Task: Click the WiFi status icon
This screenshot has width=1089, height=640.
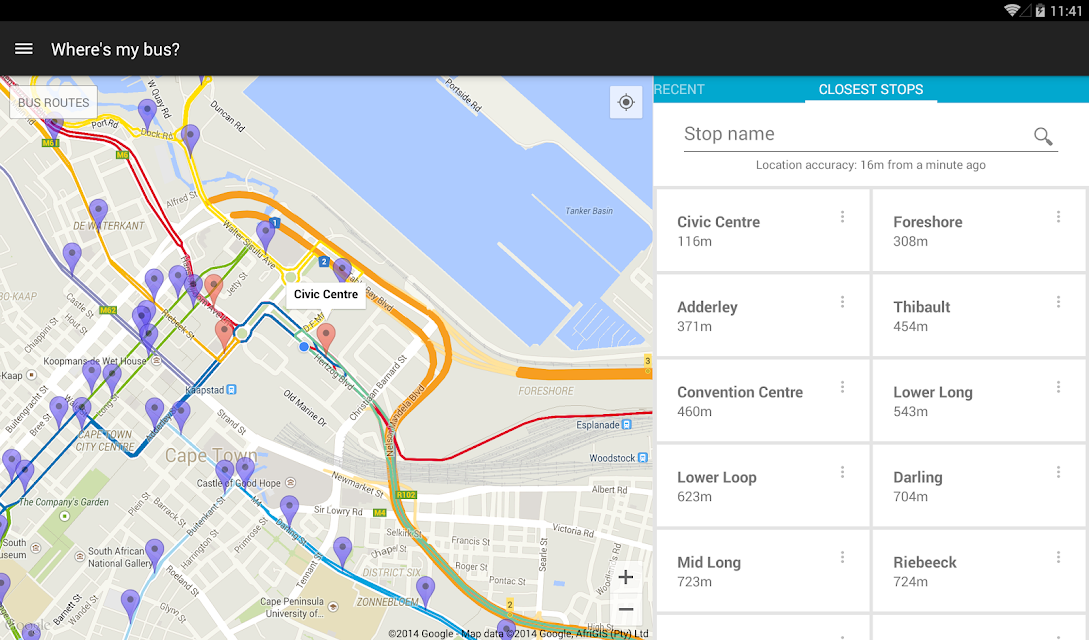Action: (1012, 10)
